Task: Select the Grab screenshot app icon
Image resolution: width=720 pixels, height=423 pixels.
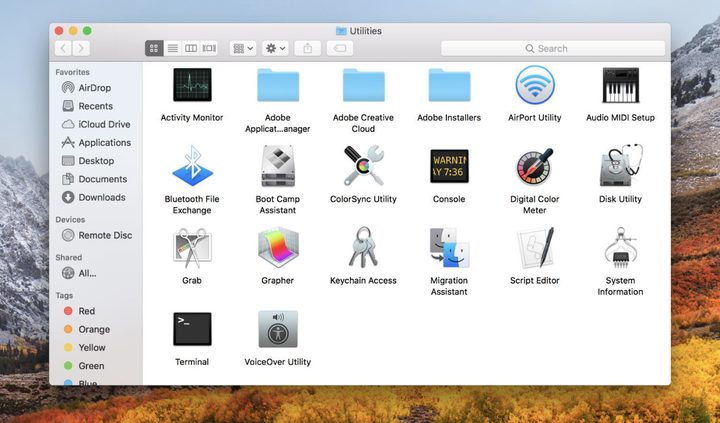Action: pyautogui.click(x=192, y=248)
